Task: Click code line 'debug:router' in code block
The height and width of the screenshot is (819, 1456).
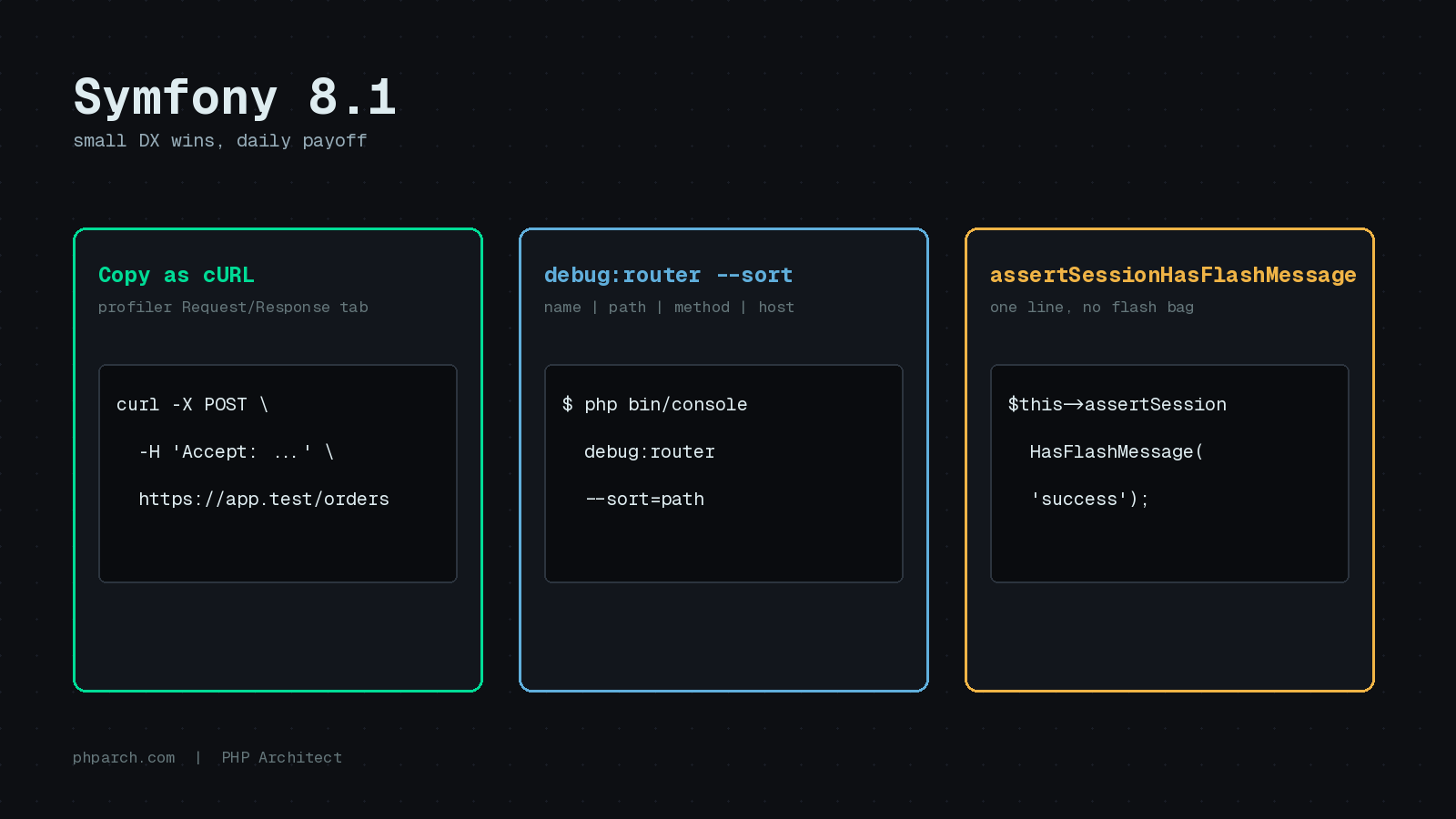Action: [650, 451]
